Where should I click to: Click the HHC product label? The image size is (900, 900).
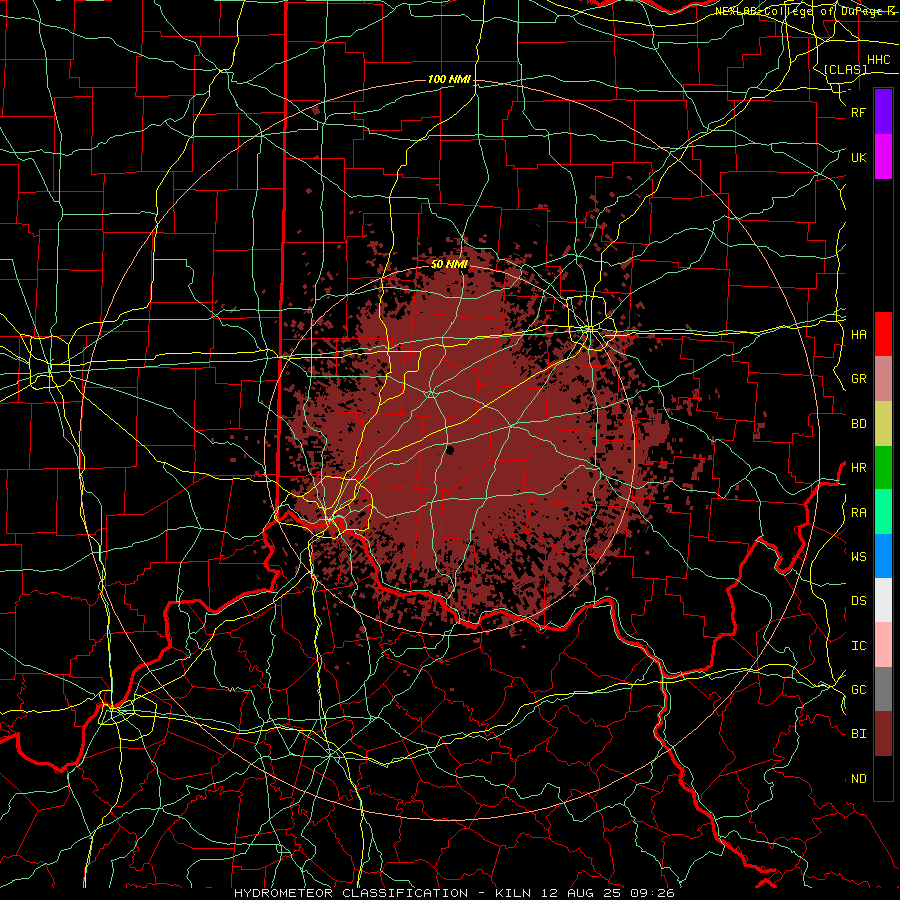pyautogui.click(x=878, y=60)
